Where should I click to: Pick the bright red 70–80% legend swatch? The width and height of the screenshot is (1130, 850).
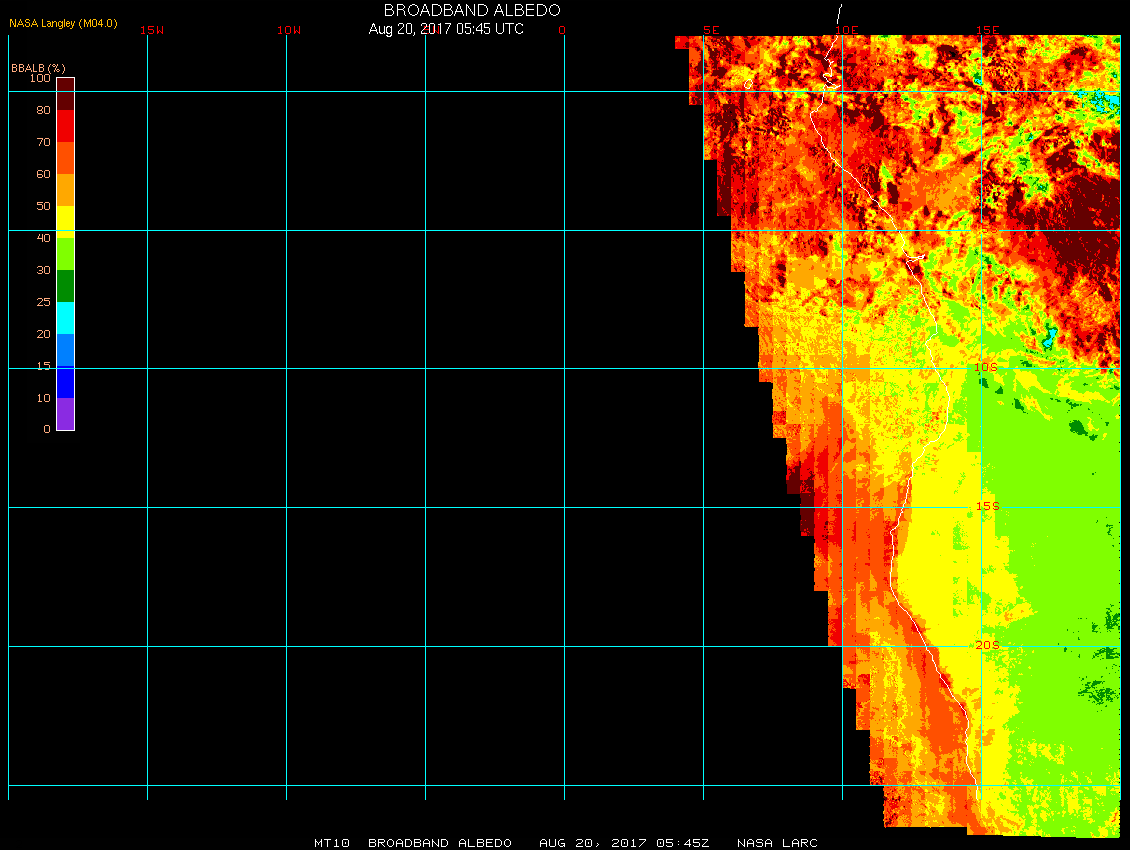tap(65, 126)
